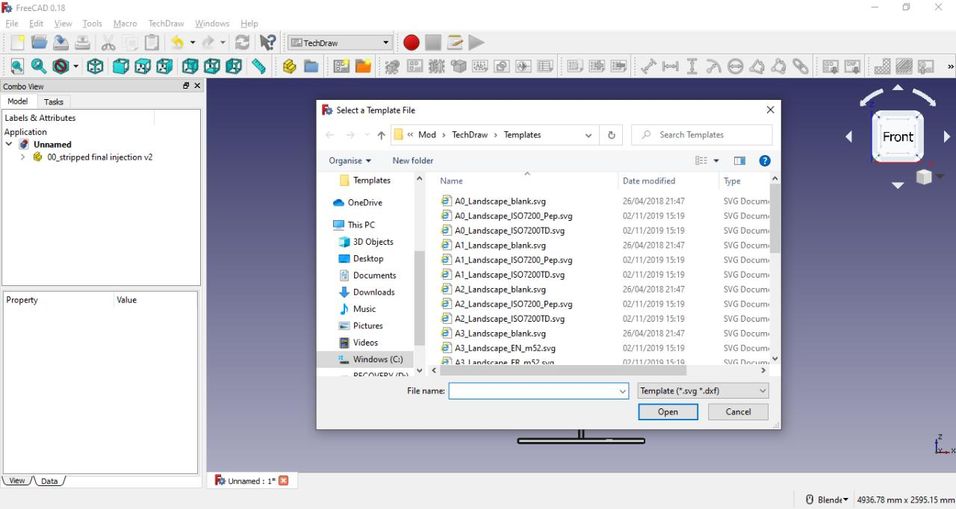Click the Search Templates box

pyautogui.click(x=702, y=135)
